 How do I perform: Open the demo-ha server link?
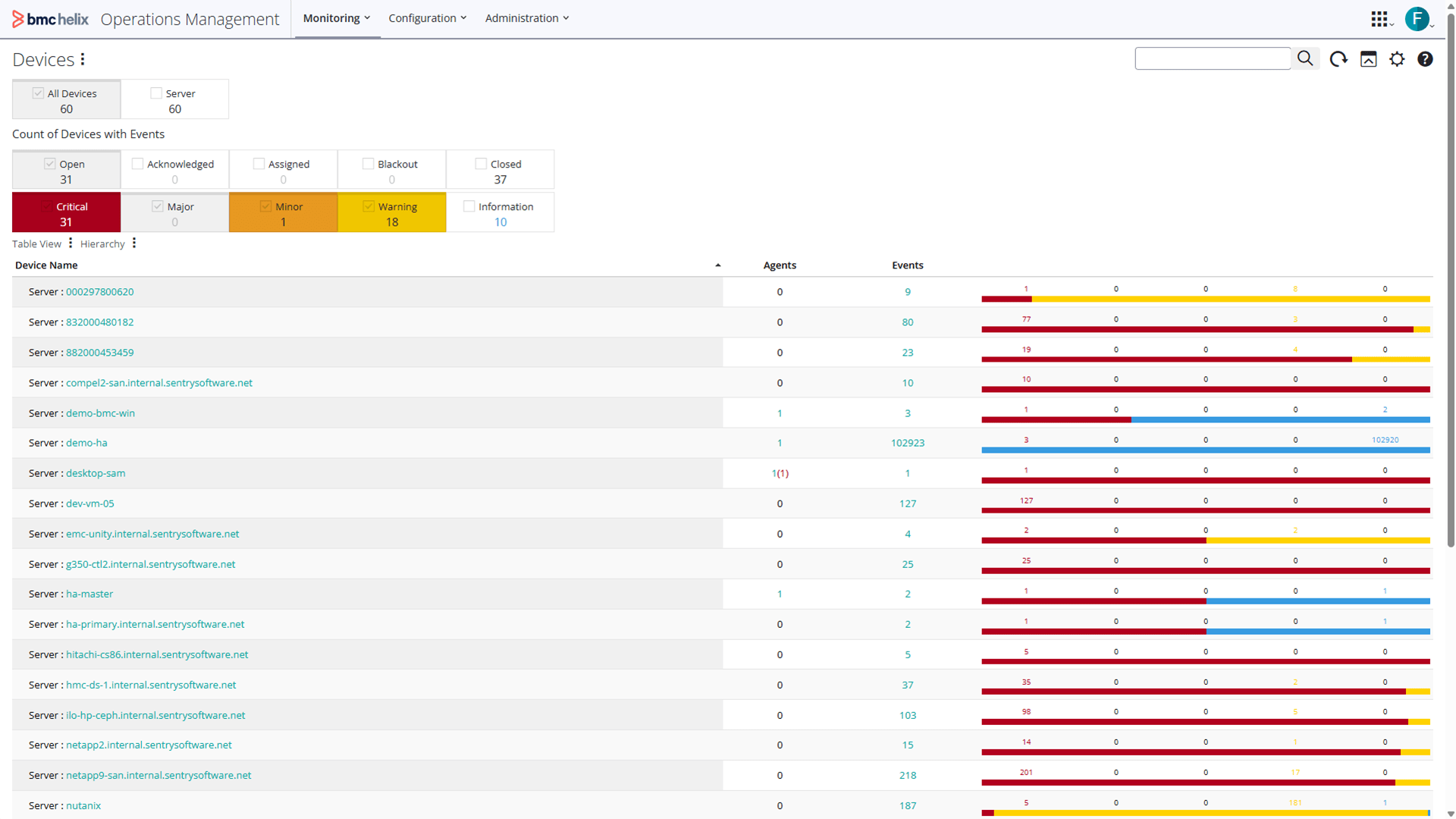(x=86, y=443)
